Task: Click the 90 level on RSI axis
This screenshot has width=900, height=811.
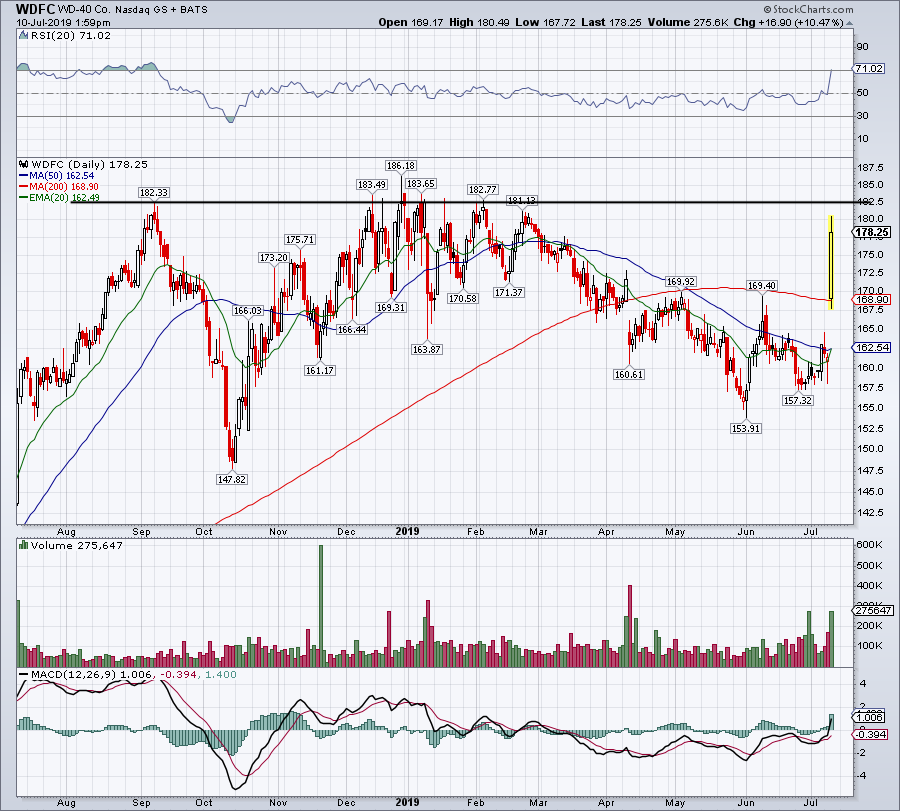Action: (862, 46)
